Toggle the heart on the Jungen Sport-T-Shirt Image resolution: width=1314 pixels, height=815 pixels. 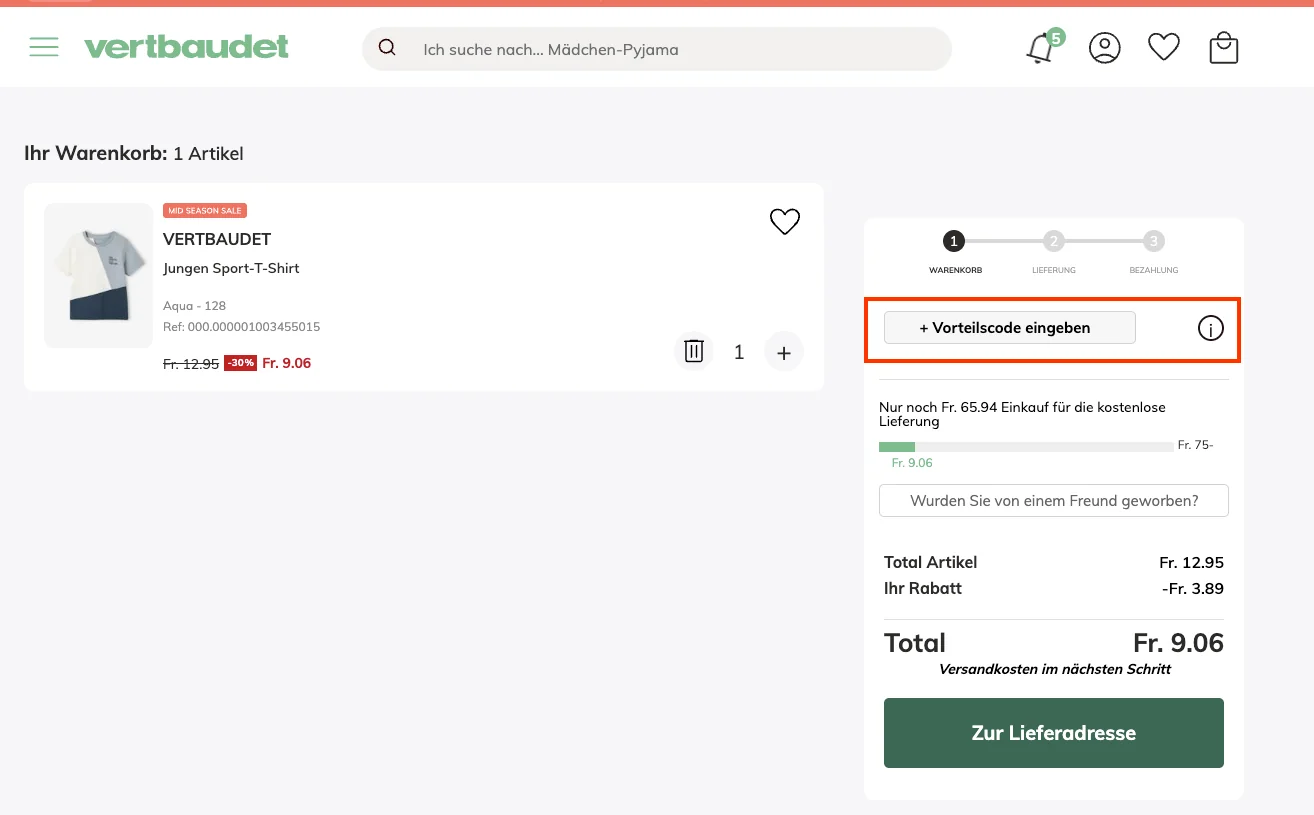(x=784, y=221)
